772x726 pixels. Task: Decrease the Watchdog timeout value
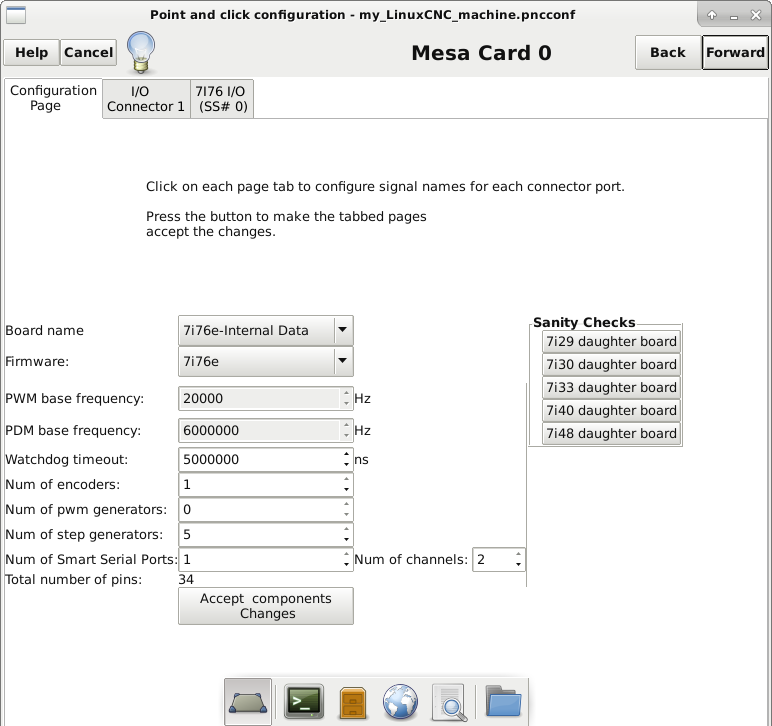click(x=347, y=465)
